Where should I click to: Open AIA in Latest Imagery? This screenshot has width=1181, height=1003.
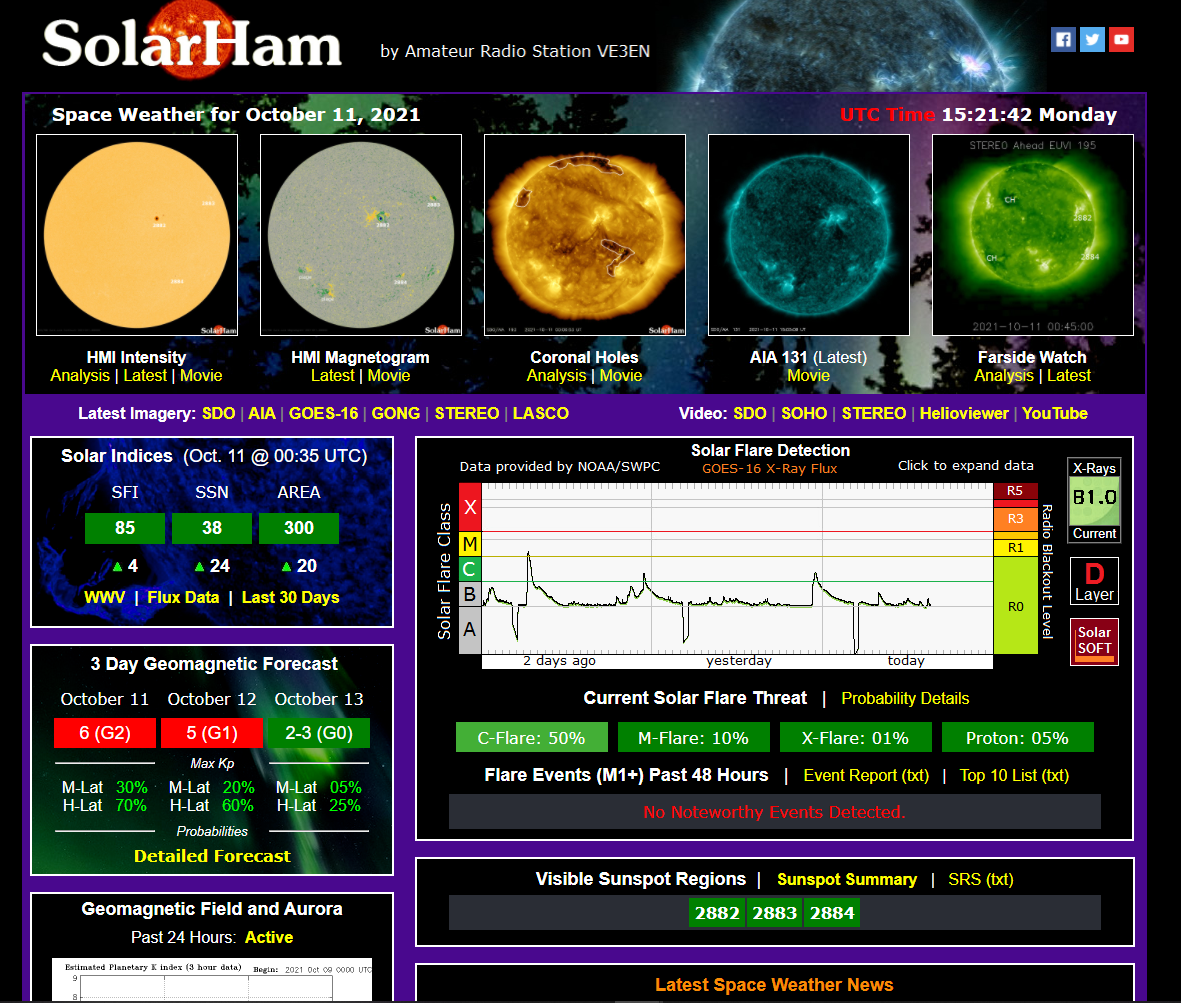click(x=262, y=413)
